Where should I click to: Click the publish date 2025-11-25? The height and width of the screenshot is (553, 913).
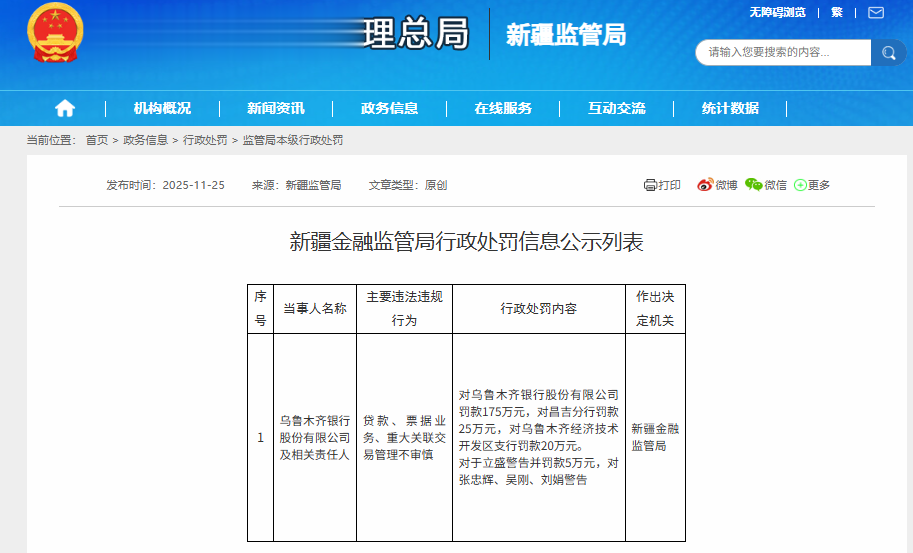coord(193,185)
